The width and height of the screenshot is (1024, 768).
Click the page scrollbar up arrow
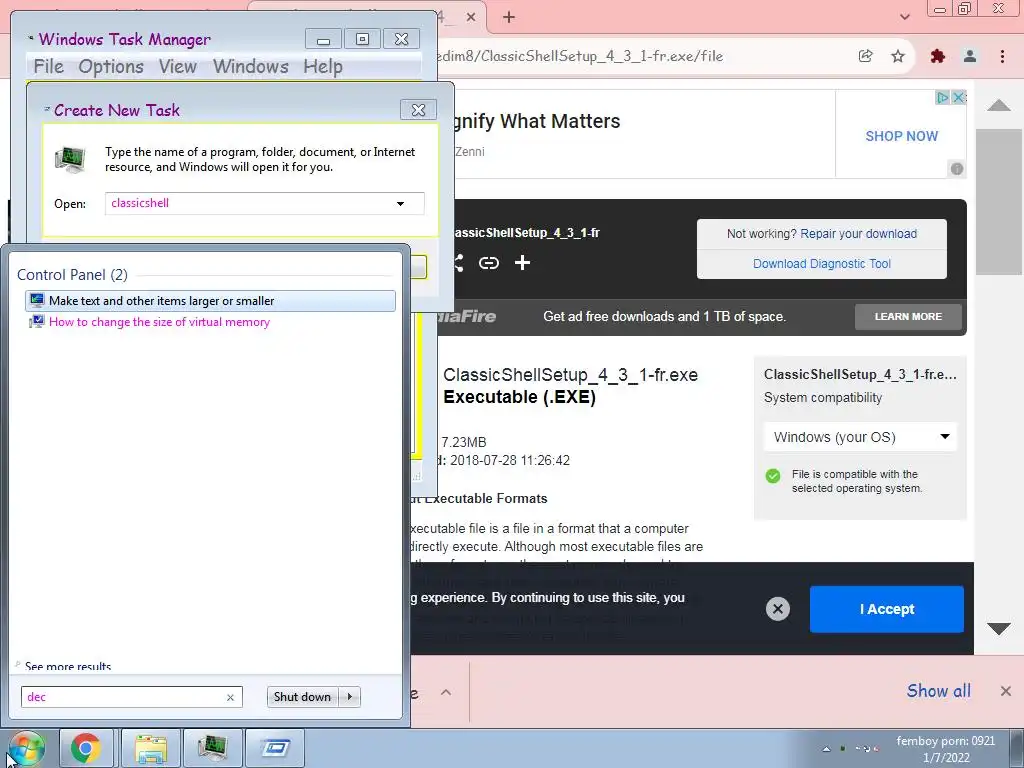pos(999,105)
